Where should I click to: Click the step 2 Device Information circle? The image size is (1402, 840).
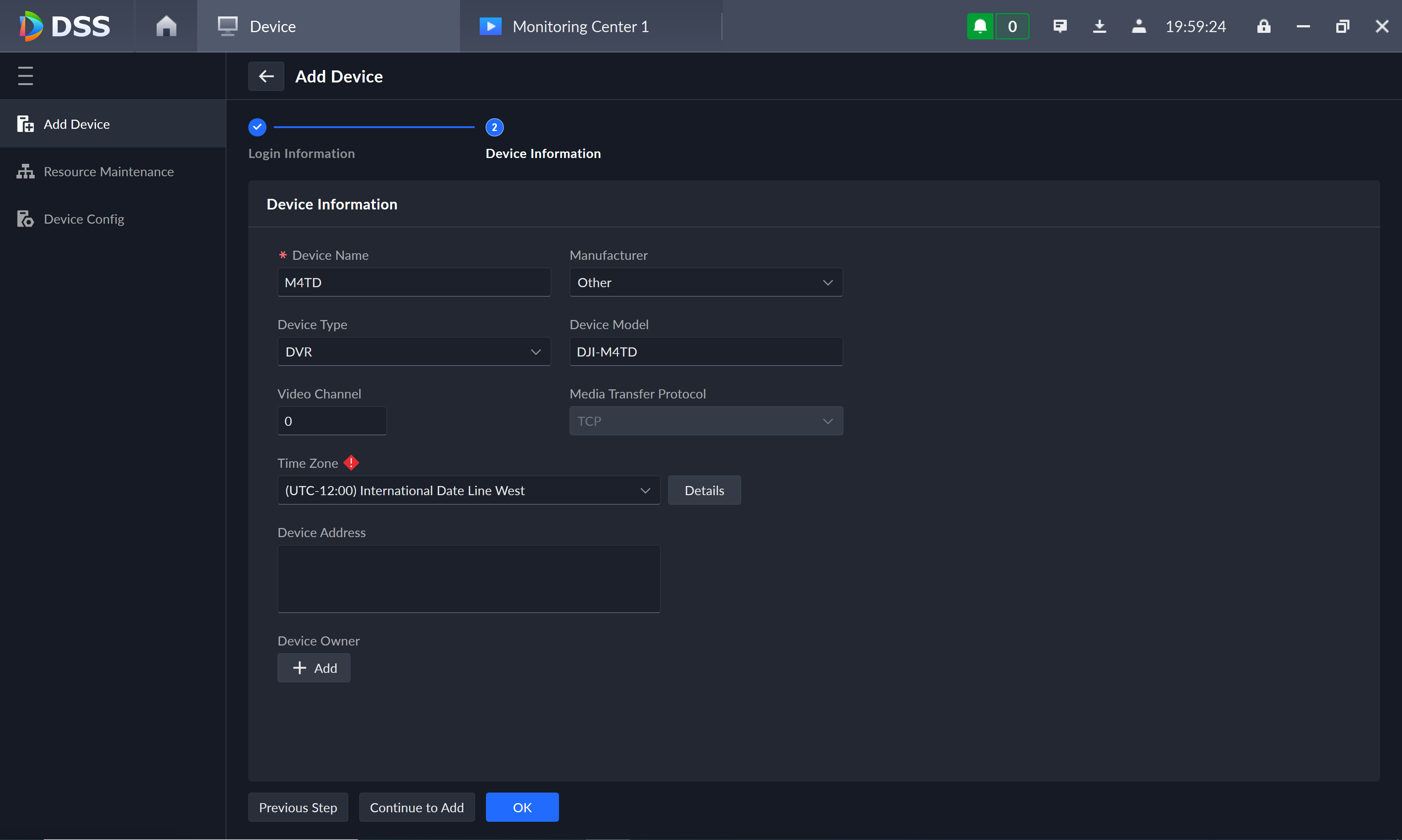coord(494,127)
